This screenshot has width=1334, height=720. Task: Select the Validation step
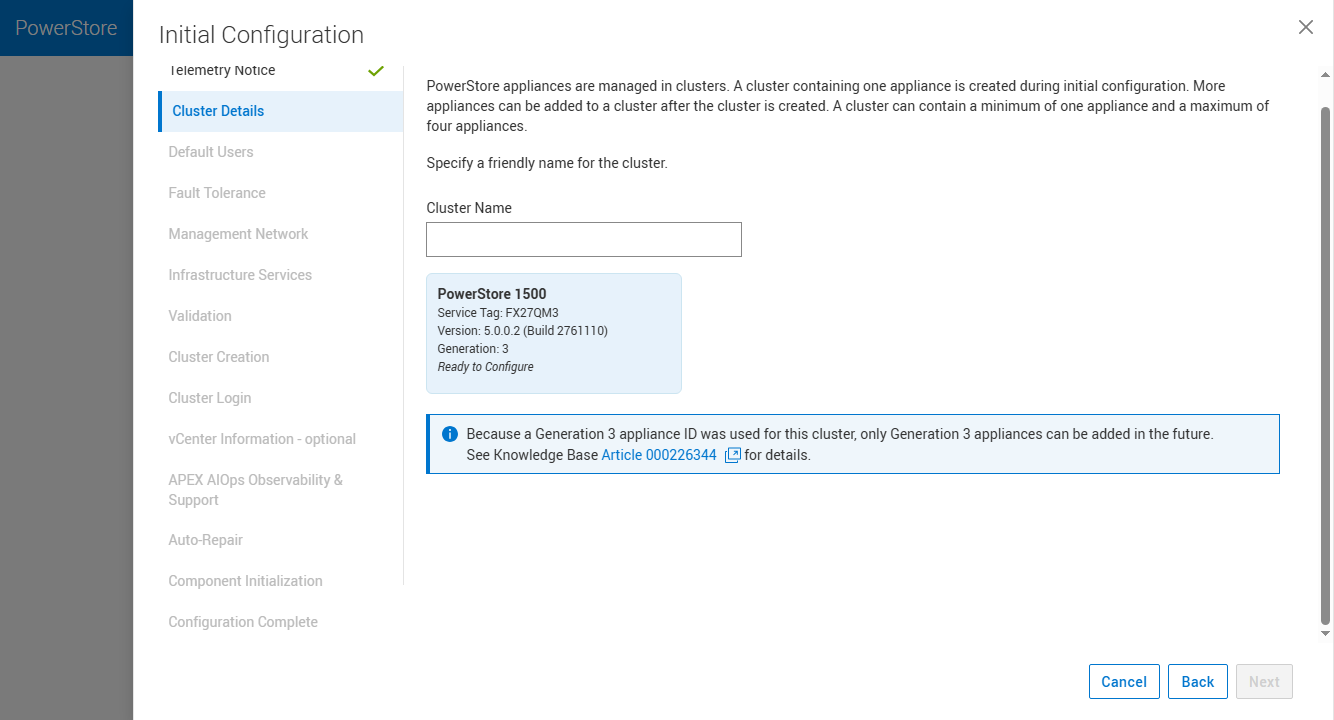[x=200, y=316]
